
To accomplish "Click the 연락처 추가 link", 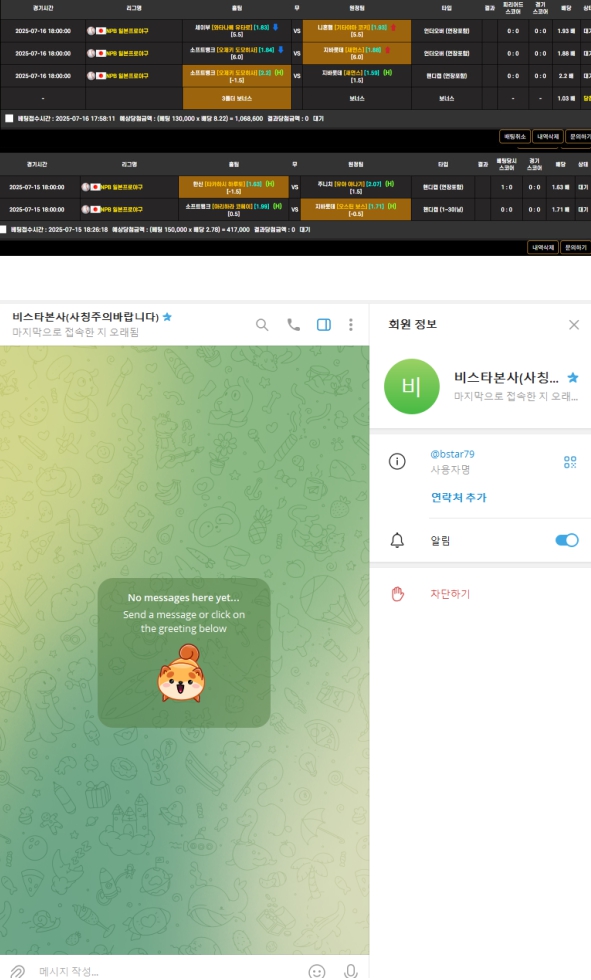I will click(x=459, y=498).
